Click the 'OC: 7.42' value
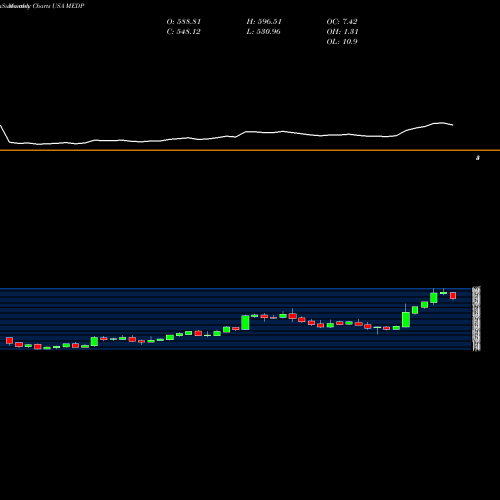 click(x=342, y=22)
